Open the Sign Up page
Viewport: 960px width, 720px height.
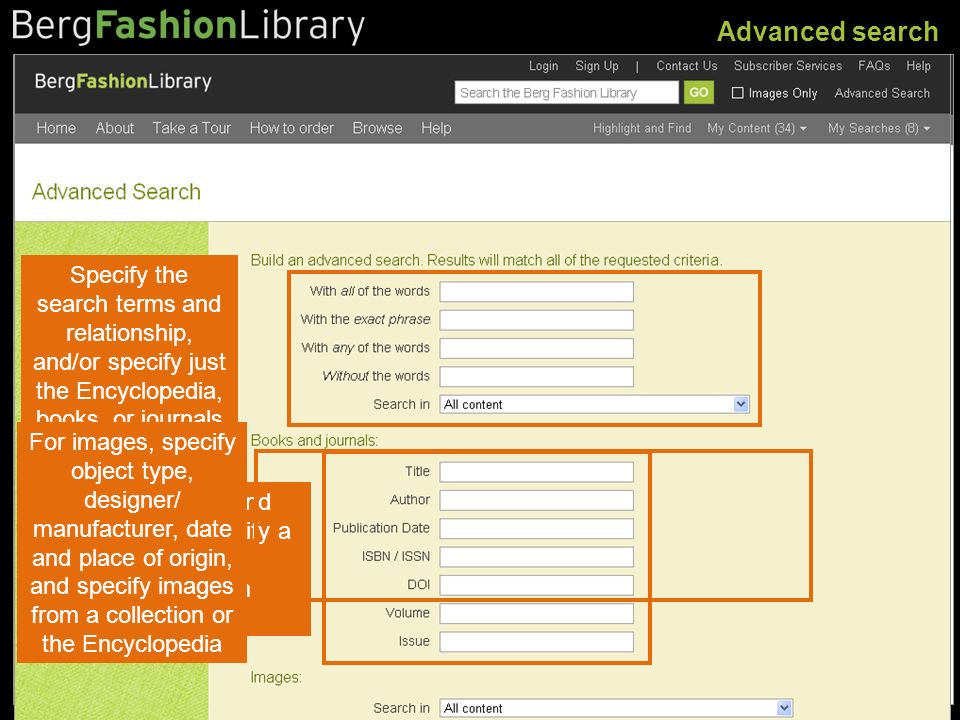click(x=596, y=66)
